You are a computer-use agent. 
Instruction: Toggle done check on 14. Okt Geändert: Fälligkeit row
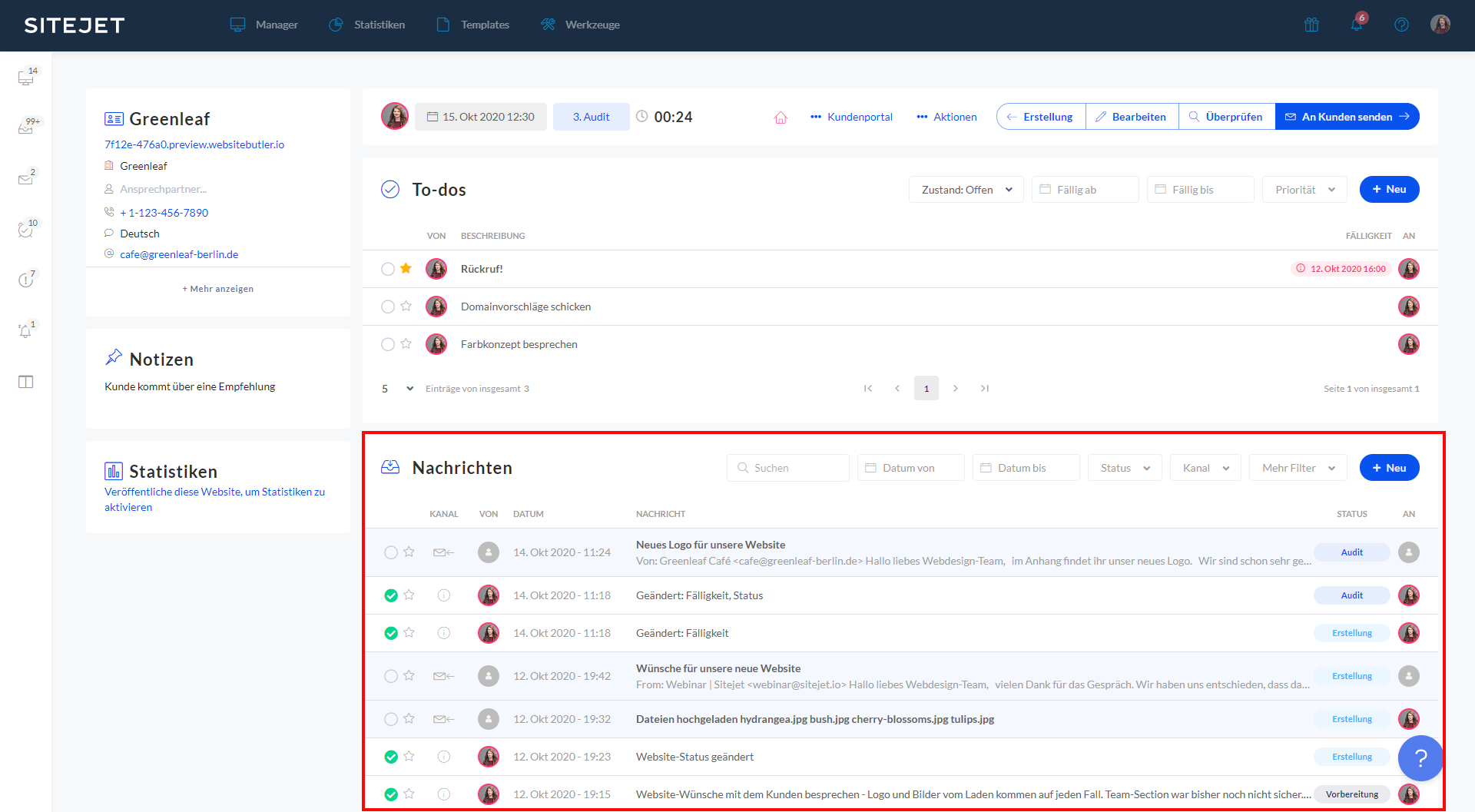click(391, 633)
